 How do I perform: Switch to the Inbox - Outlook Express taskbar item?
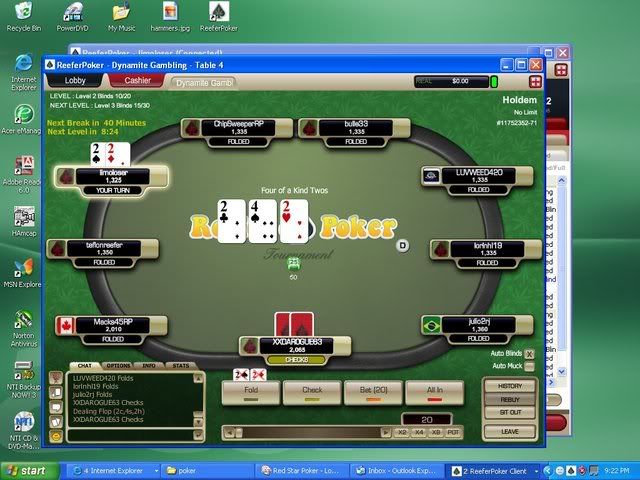pos(397,471)
